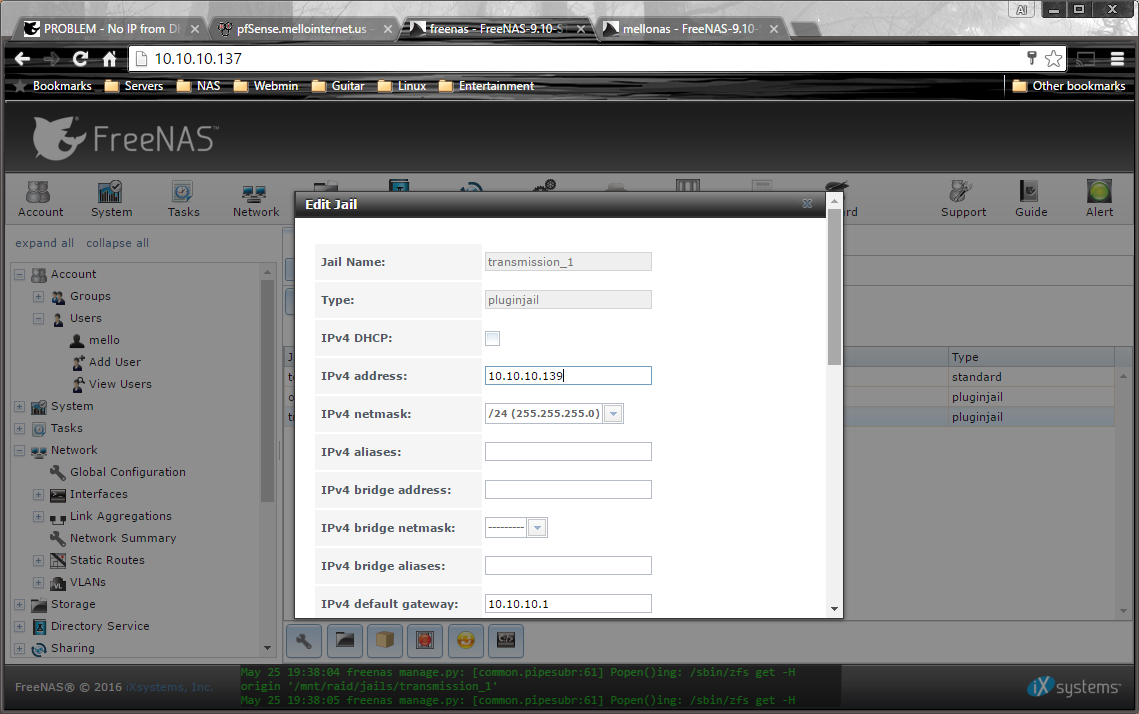Select user mello in the tree

pyautogui.click(x=104, y=340)
